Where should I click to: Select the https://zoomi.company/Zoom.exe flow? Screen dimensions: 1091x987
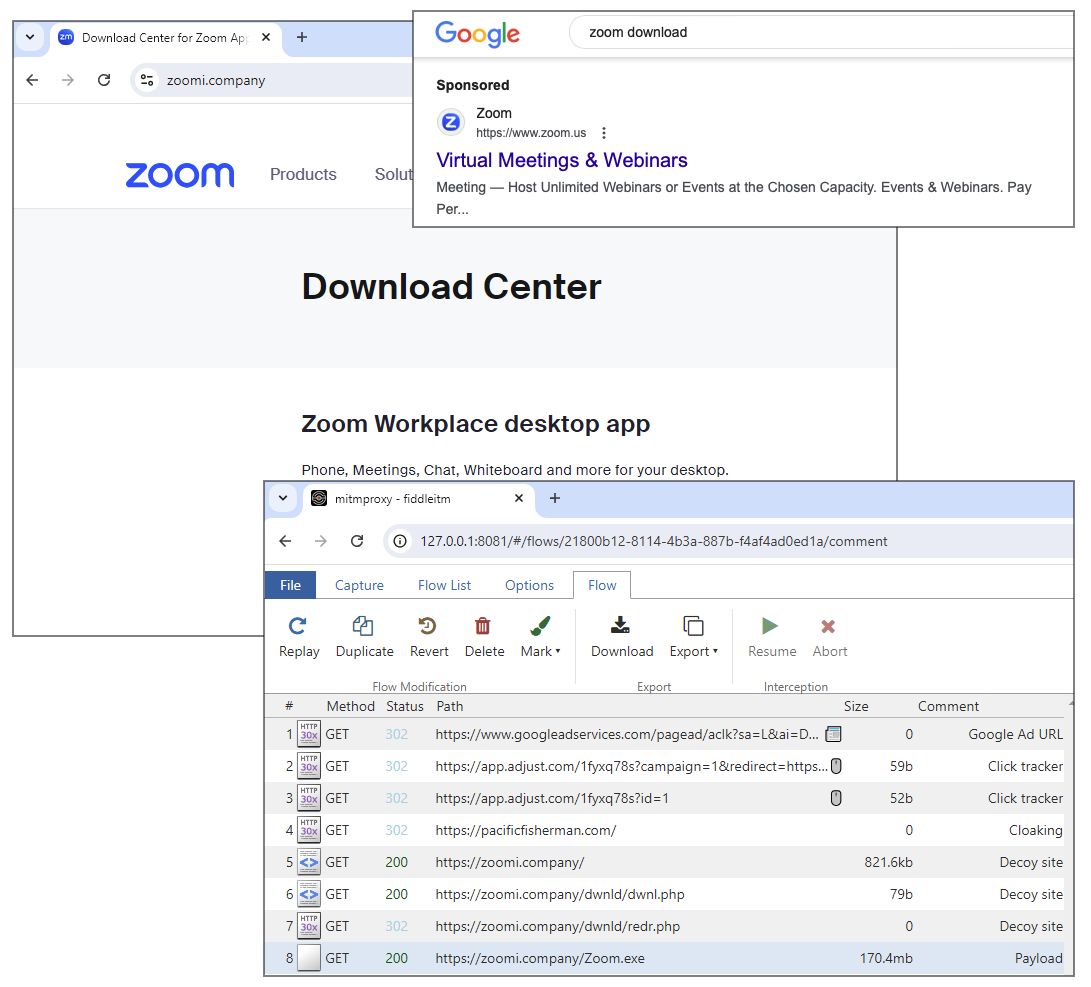(664, 958)
